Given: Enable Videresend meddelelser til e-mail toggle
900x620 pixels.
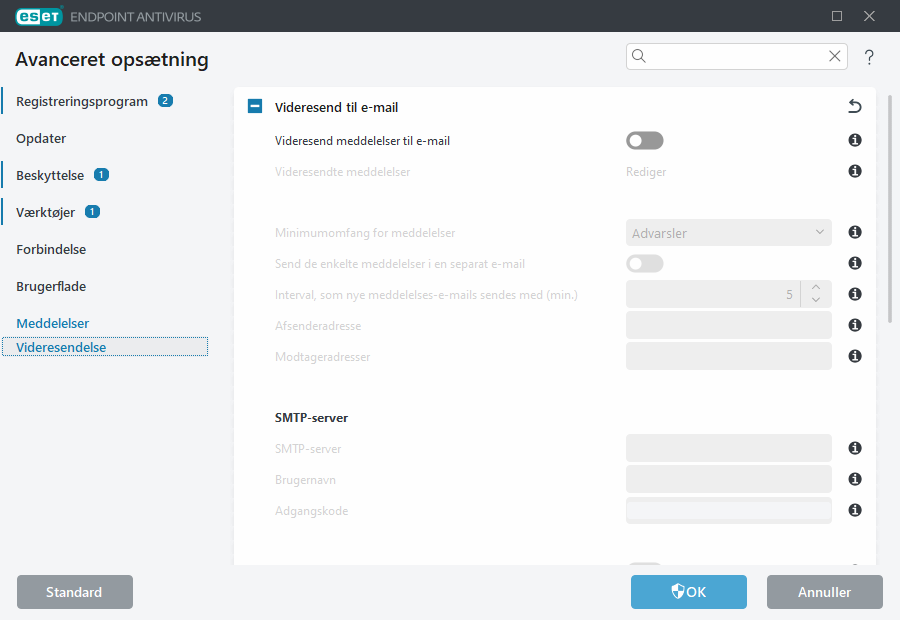Looking at the screenshot, I should click(645, 141).
